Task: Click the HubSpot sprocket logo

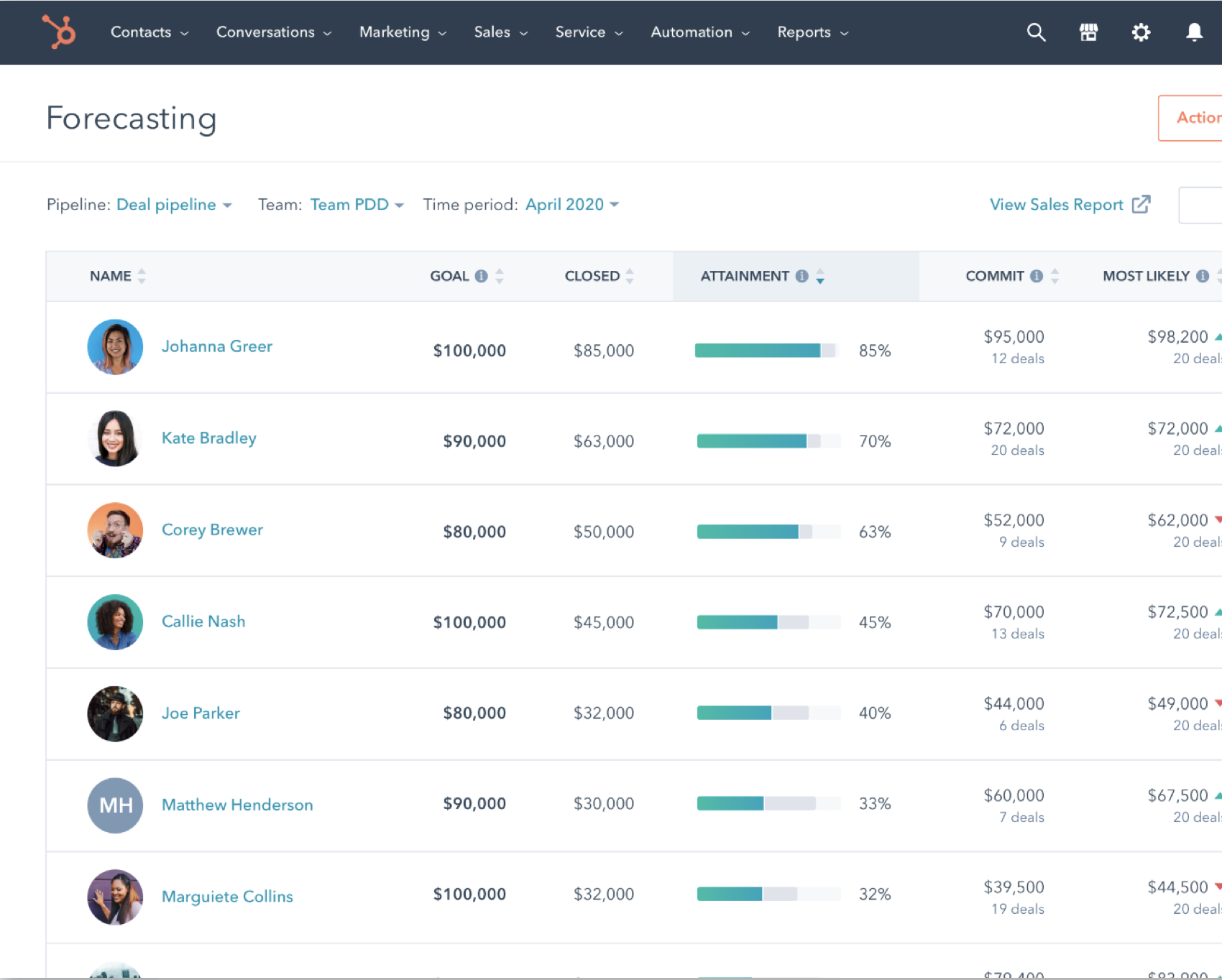Action: [58, 32]
